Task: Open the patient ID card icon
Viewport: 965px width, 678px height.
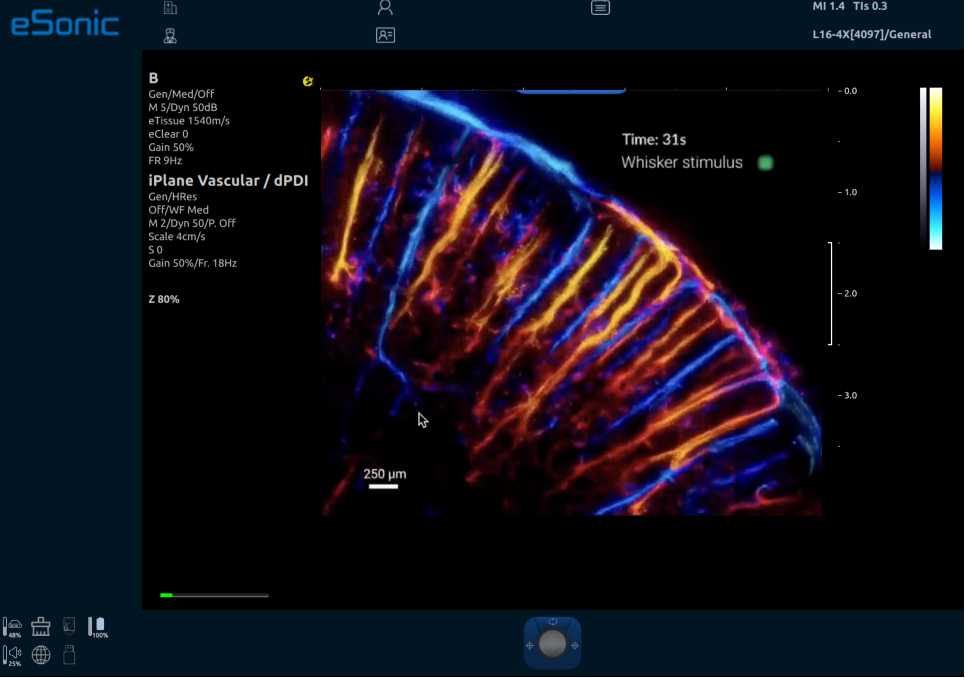Action: (x=385, y=35)
